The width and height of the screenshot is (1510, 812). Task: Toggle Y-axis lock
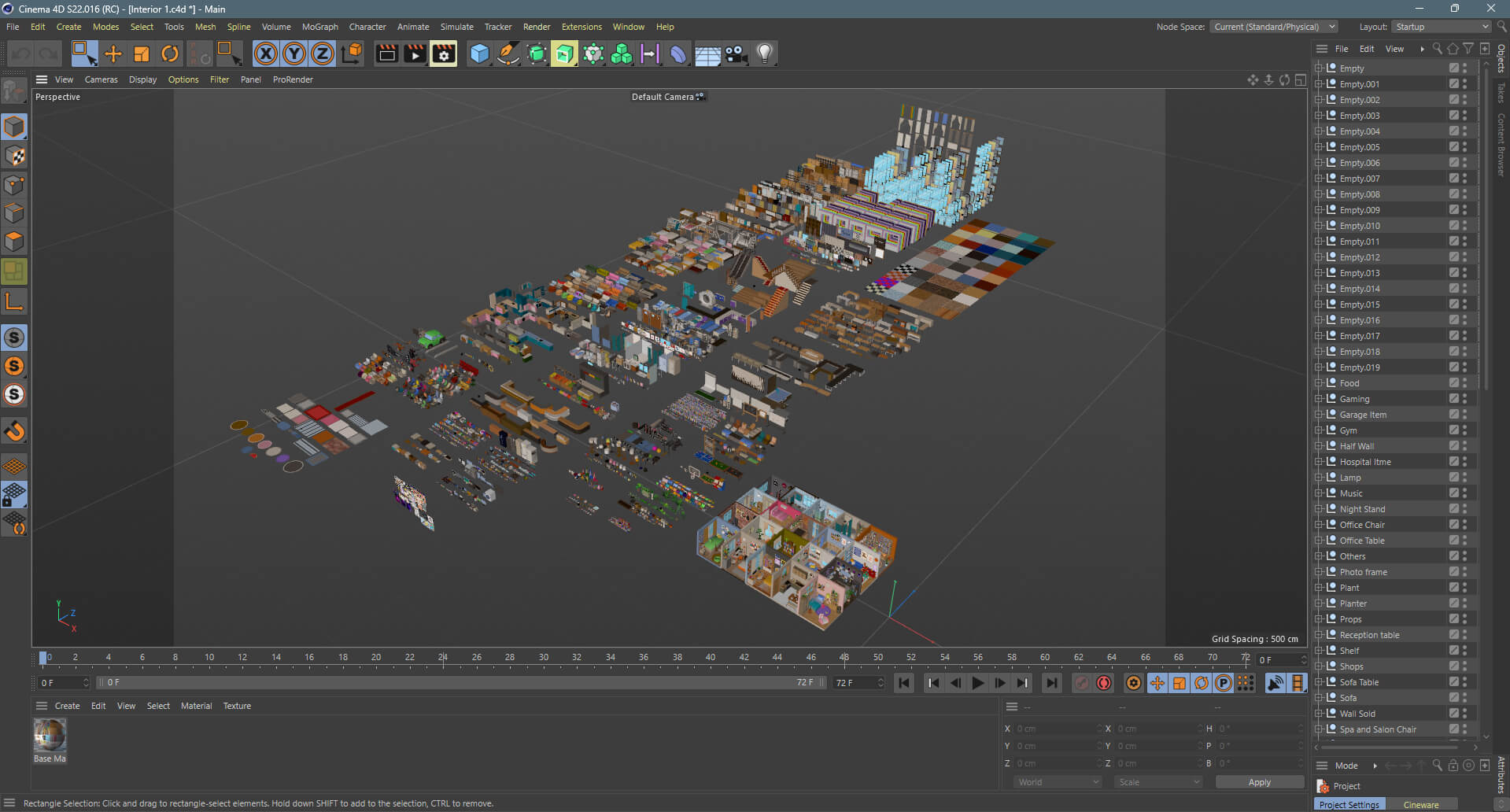pos(294,54)
